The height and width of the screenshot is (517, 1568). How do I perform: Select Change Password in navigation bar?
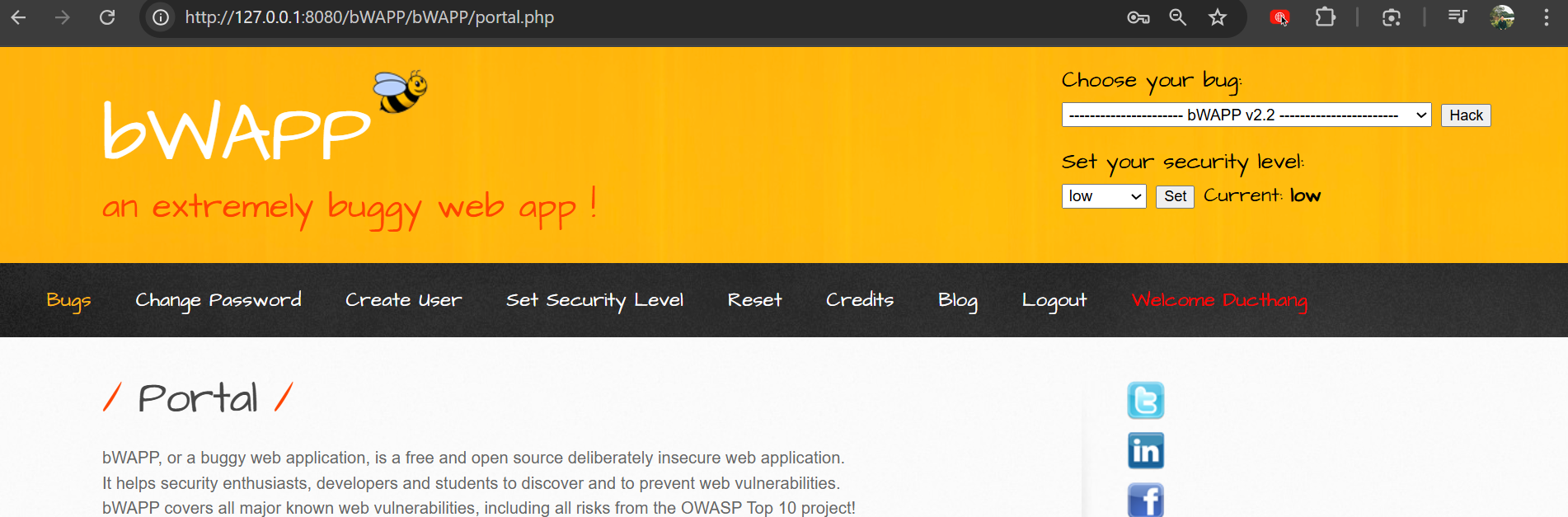pos(218,300)
